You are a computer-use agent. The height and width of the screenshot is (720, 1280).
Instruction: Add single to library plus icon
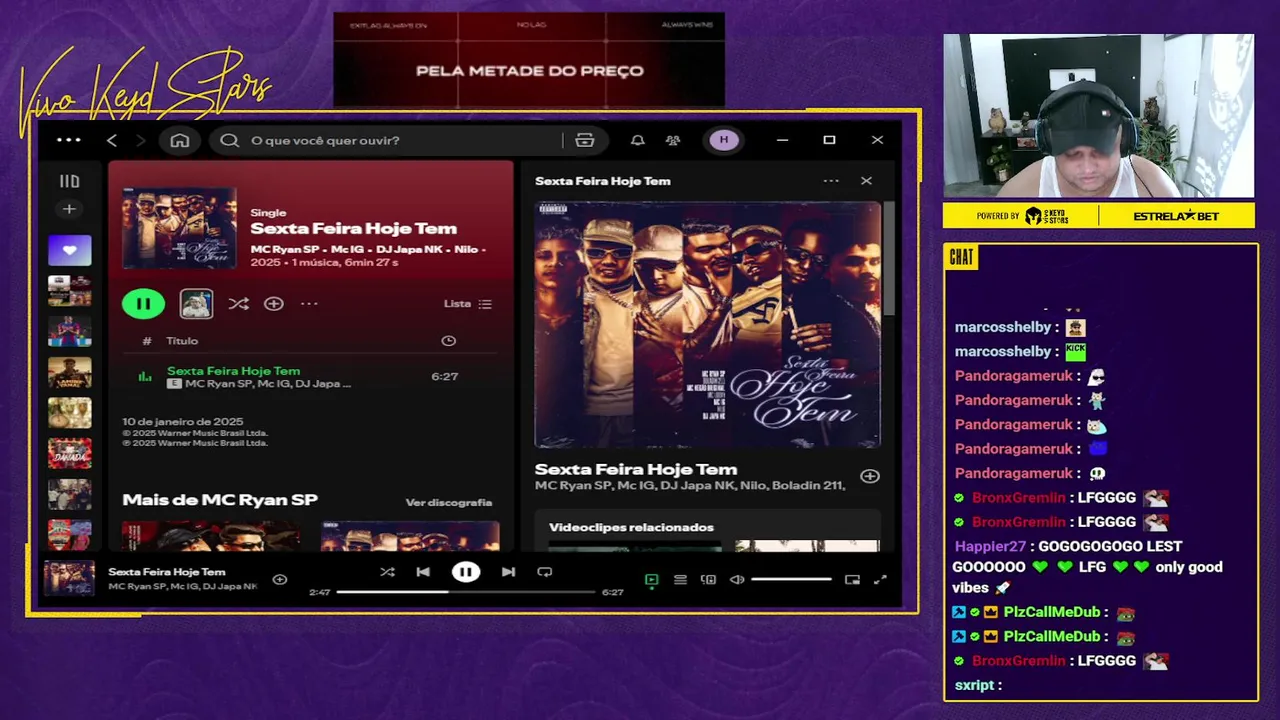coord(274,304)
